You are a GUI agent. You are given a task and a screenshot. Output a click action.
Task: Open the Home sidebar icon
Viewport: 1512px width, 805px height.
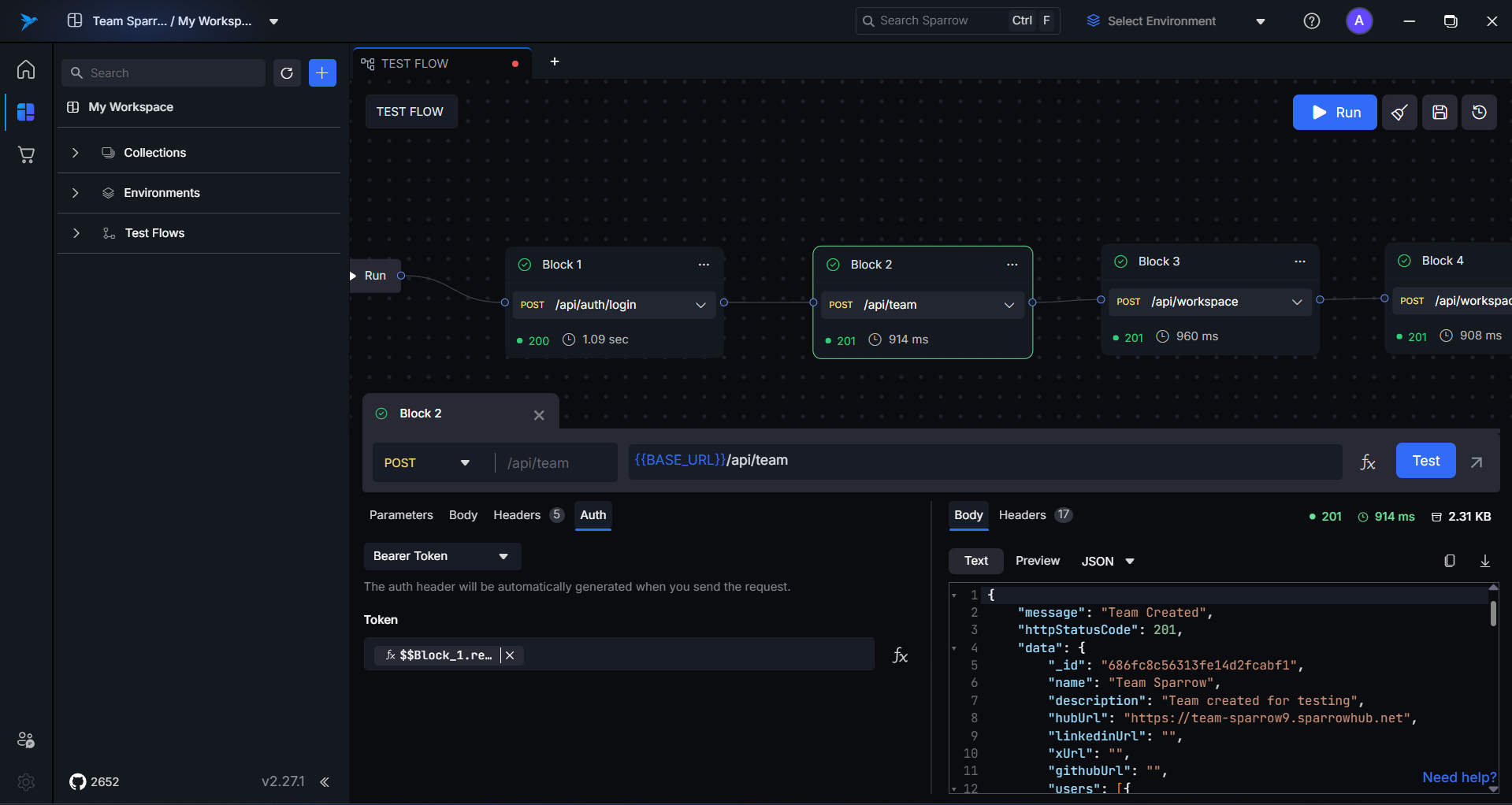point(26,69)
